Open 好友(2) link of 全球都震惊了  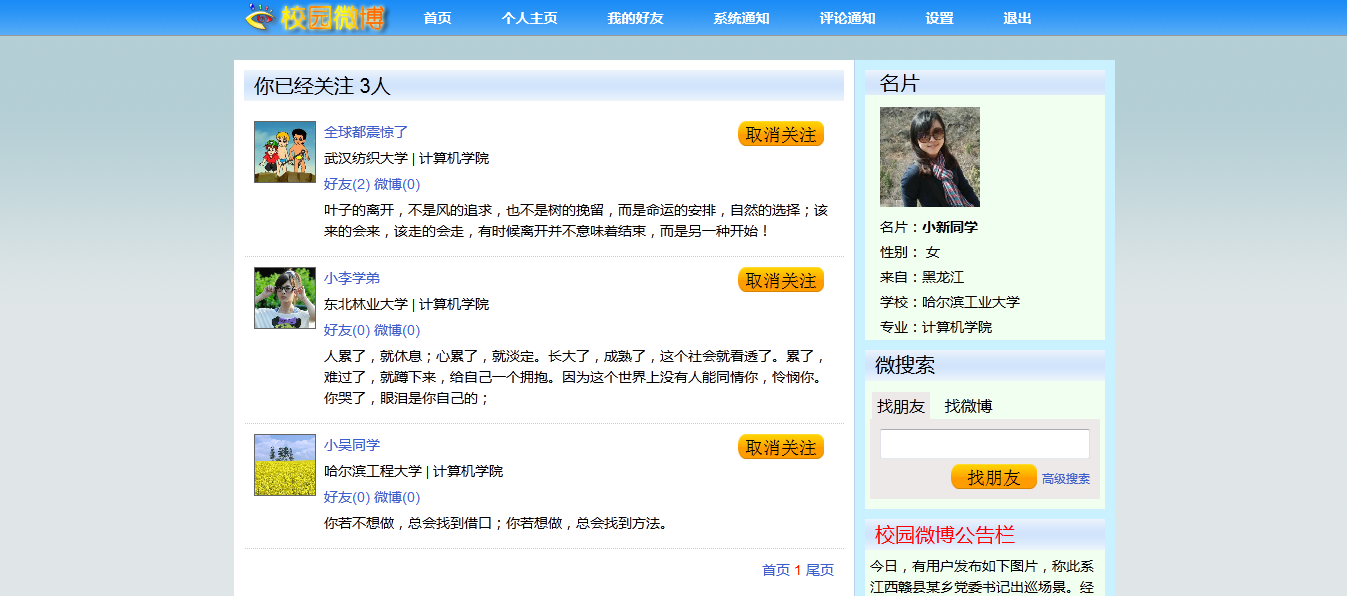347,184
